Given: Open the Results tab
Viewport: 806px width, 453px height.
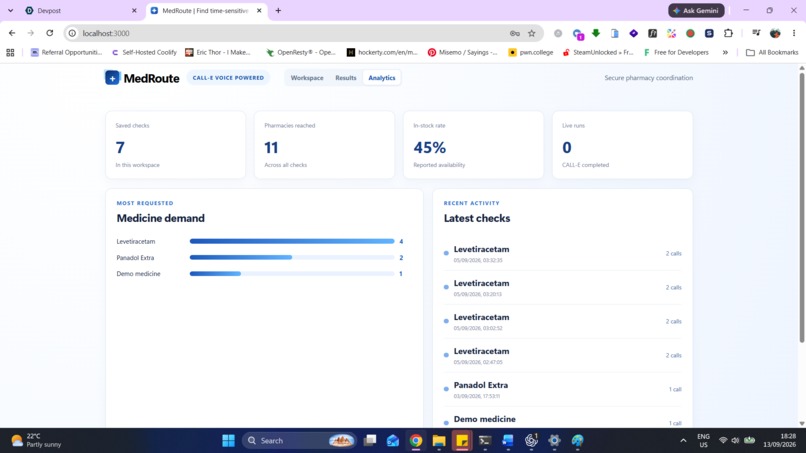Looking at the screenshot, I should pyautogui.click(x=345, y=78).
